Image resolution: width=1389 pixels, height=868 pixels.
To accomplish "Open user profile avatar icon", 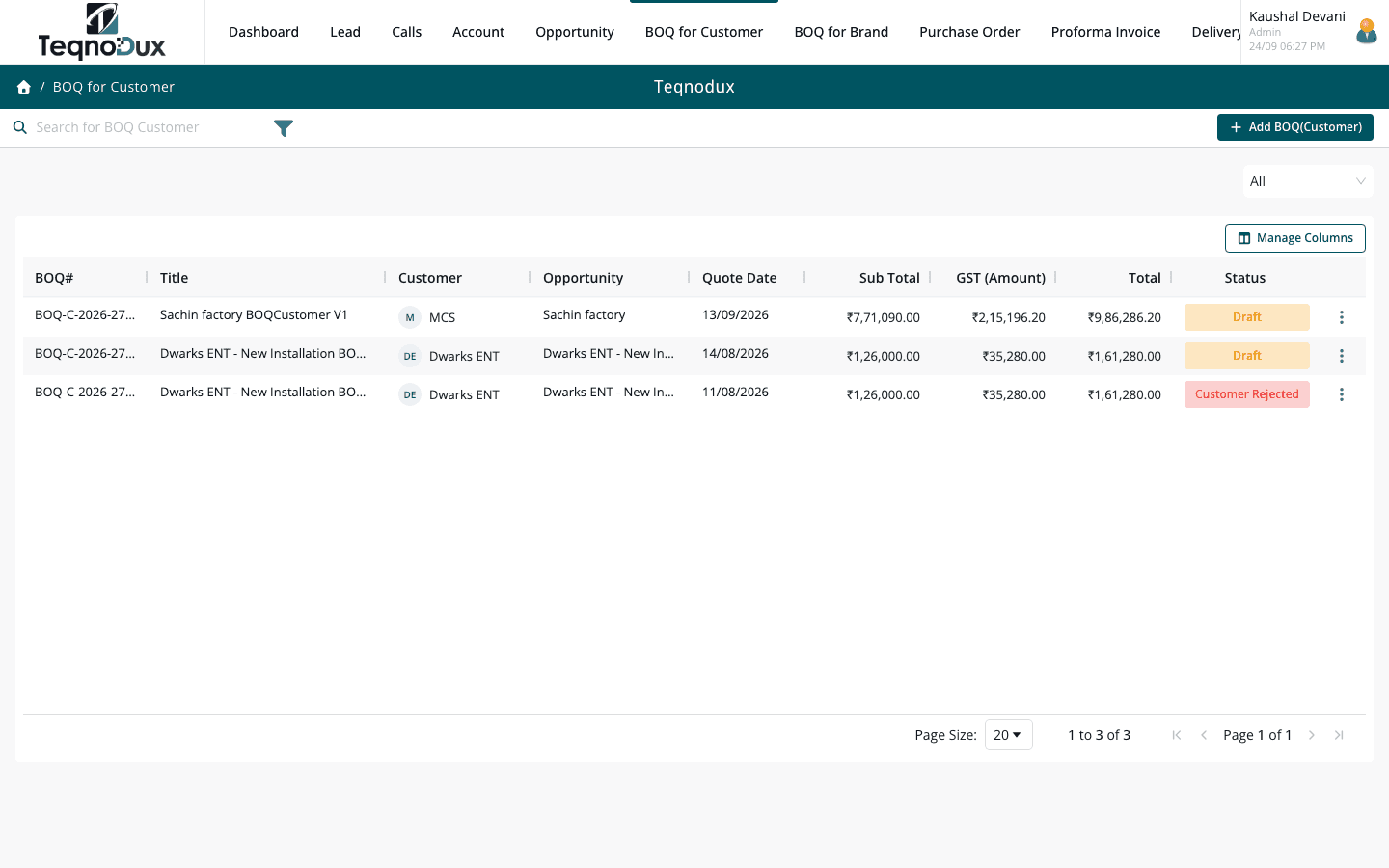I will [x=1366, y=32].
